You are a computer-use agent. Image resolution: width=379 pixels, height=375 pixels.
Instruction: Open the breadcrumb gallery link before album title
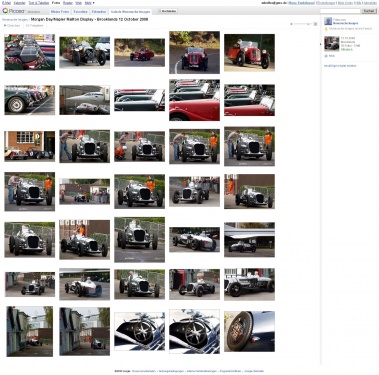[15, 20]
